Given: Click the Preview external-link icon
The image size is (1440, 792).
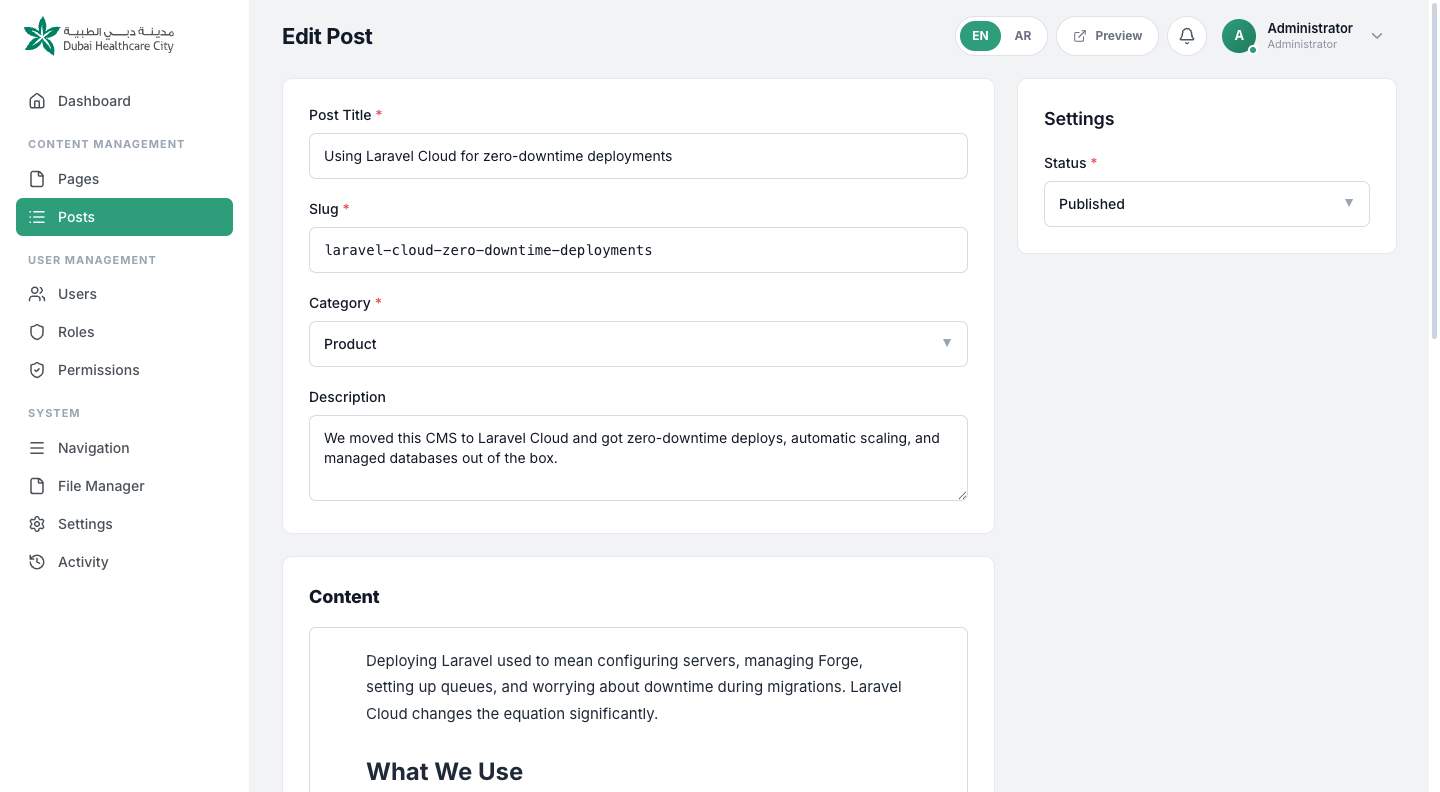Looking at the screenshot, I should 1080,36.
